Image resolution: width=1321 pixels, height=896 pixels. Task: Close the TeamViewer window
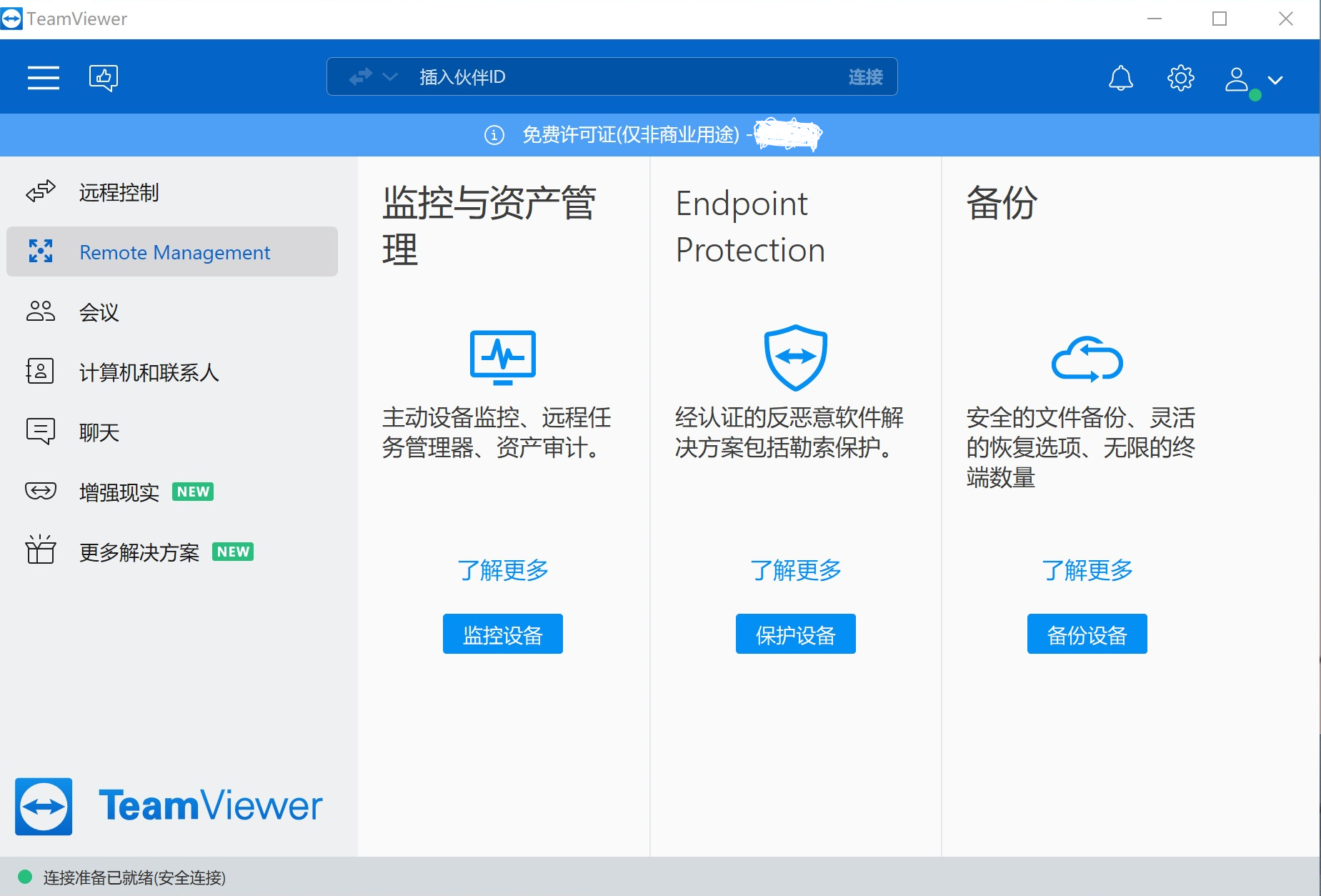[x=1286, y=19]
